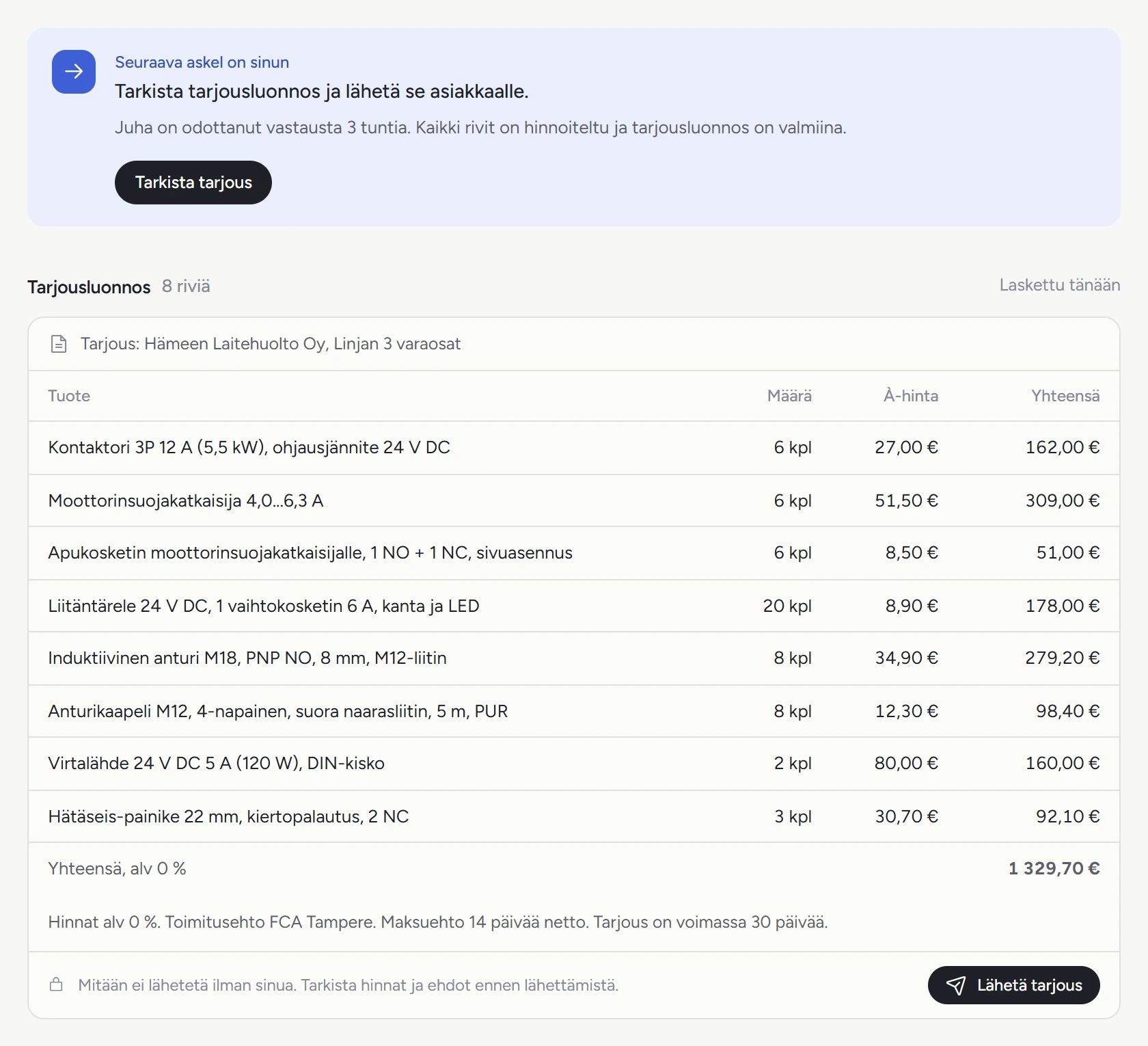Screen dimensions: 1148x1046
Task: Click the '8 riviä' row count
Action: click(186, 286)
